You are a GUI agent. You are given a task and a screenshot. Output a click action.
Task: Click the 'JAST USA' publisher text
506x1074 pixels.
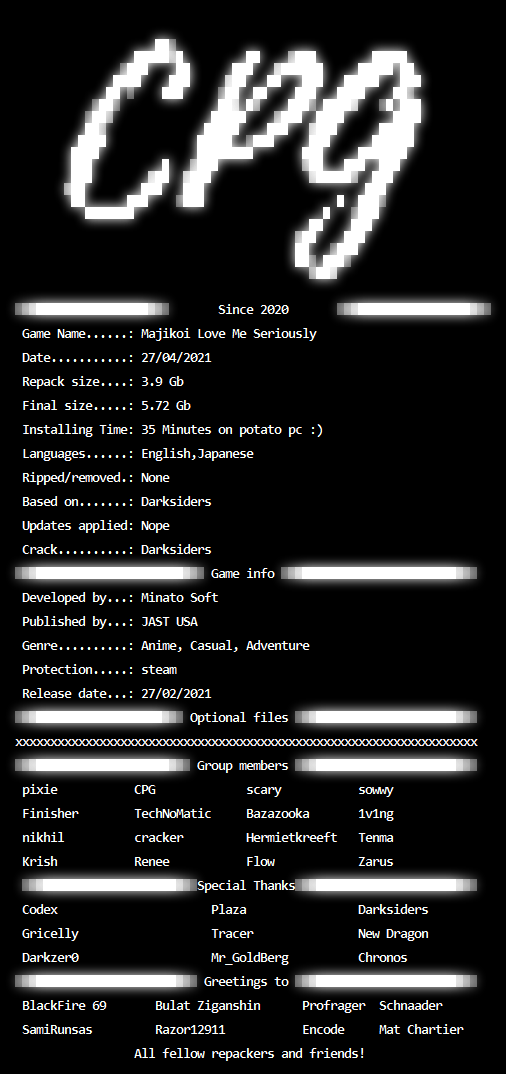coord(169,621)
